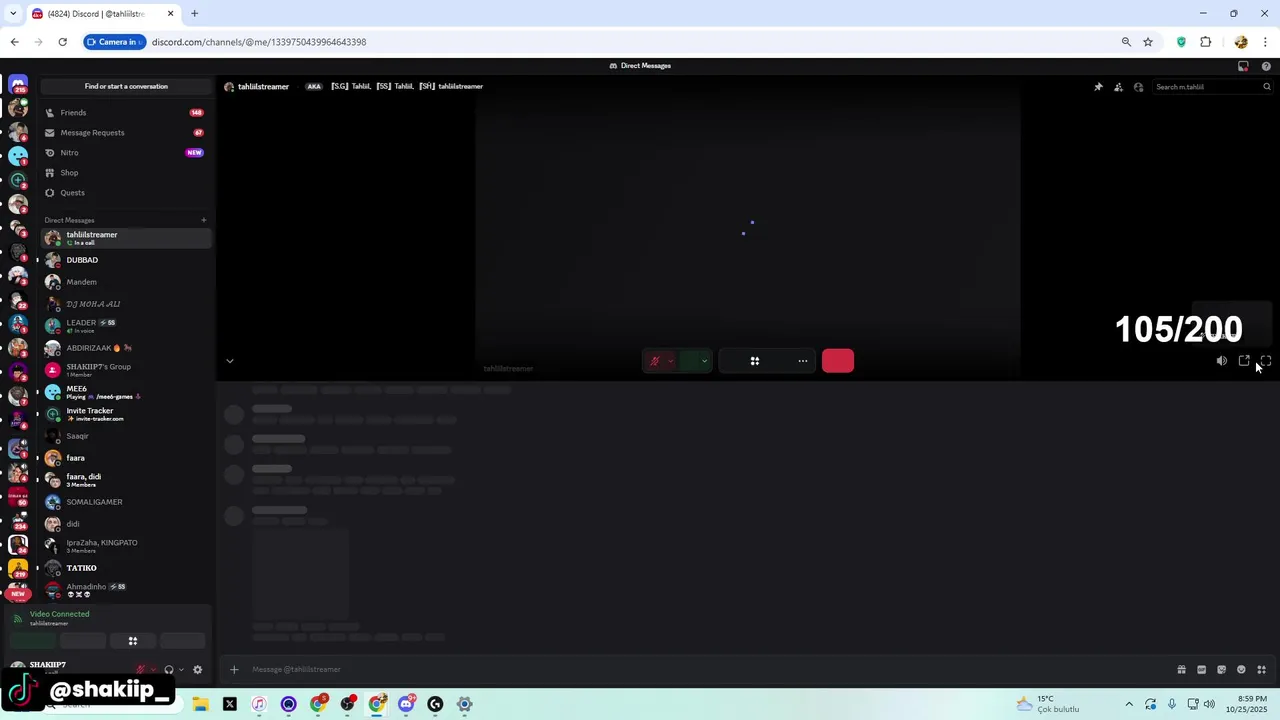Open sticker picker in message bar
The width and height of the screenshot is (1280, 720).
pyautogui.click(x=1221, y=670)
